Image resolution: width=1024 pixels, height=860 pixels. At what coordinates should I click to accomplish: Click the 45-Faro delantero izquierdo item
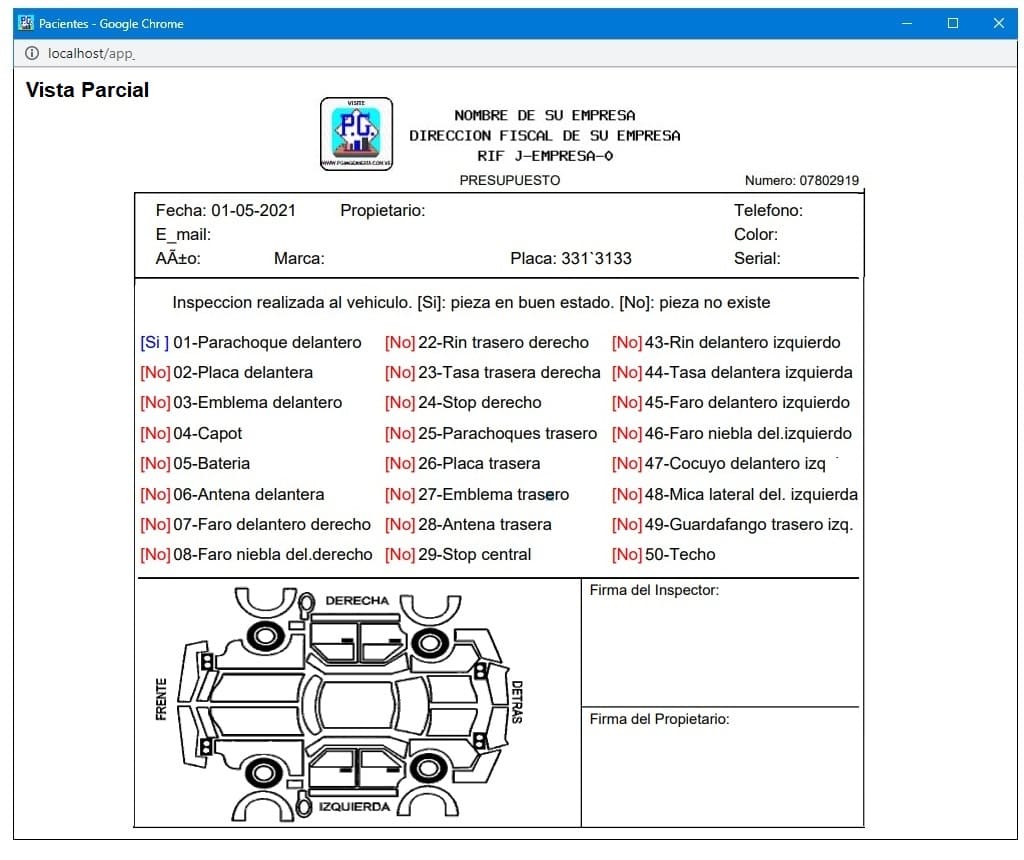point(747,402)
